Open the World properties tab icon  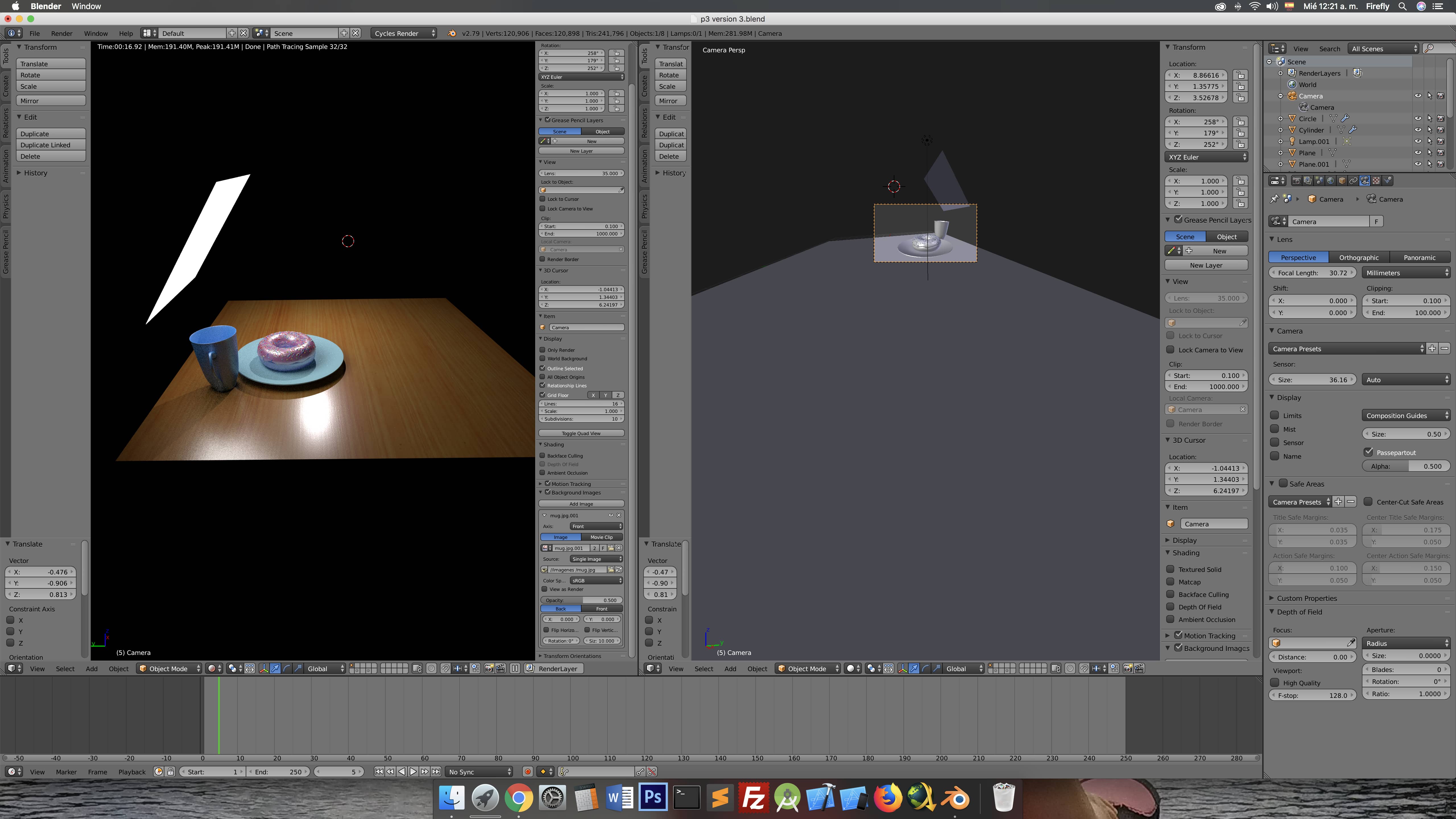pos(1331,181)
